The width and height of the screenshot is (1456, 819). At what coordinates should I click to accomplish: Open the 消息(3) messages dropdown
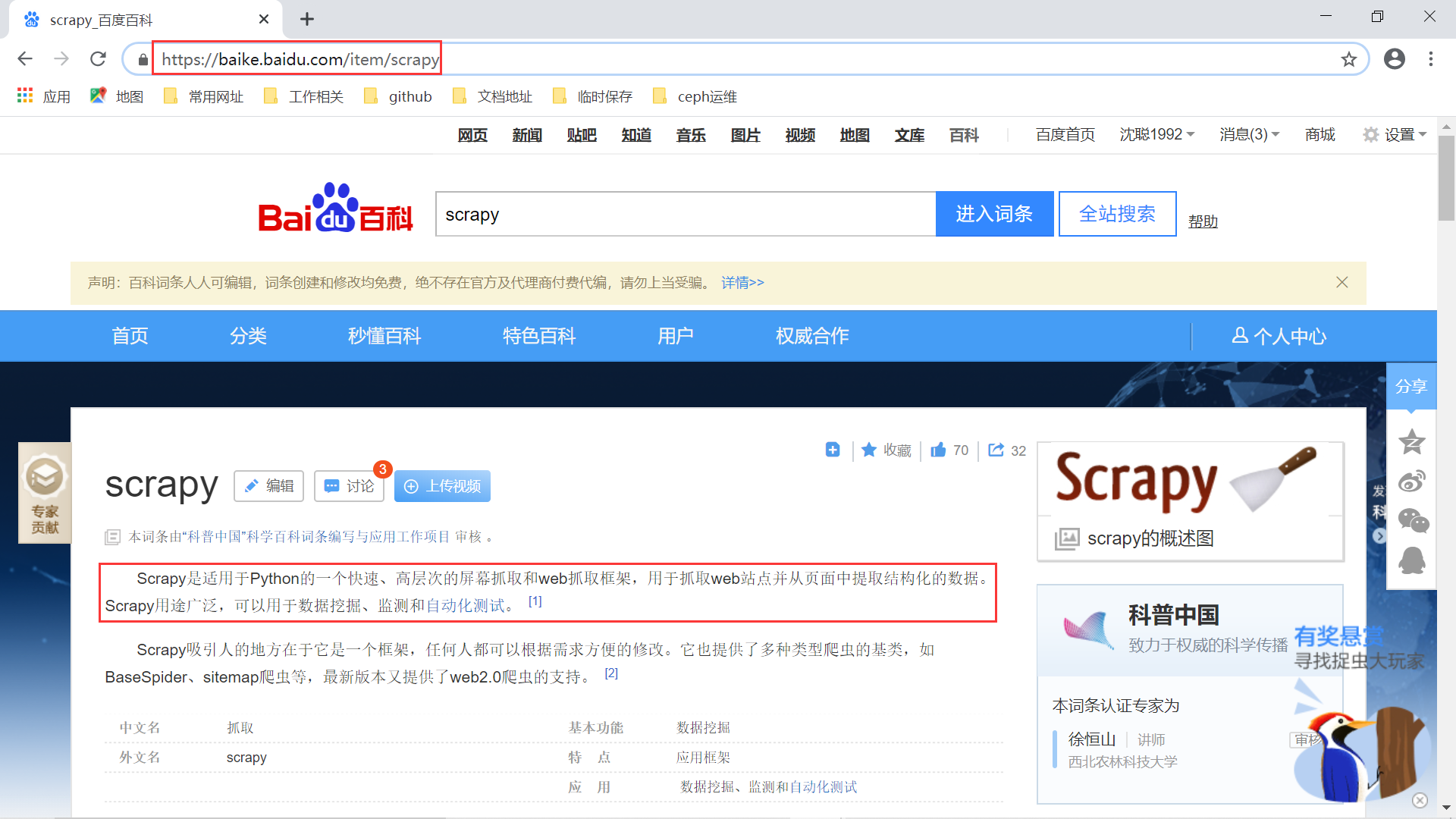pos(1248,134)
